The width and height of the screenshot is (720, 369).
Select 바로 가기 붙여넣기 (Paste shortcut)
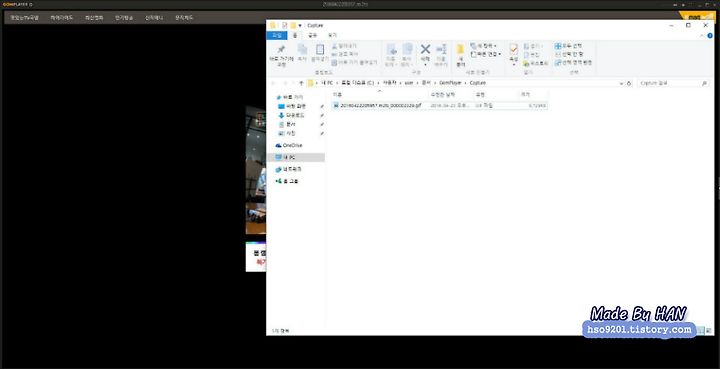tap(354, 62)
